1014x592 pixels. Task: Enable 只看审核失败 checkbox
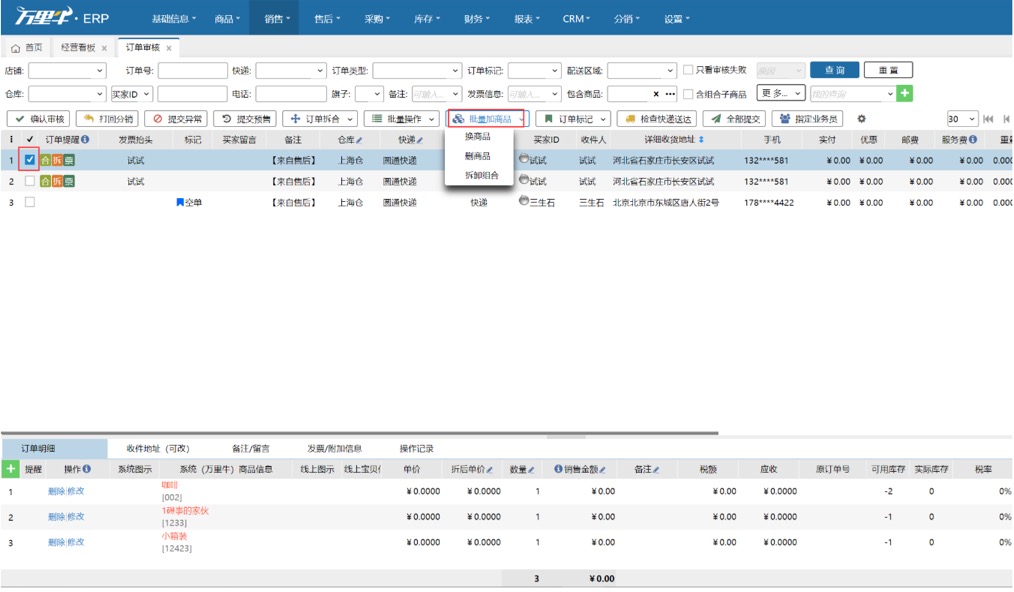pyautogui.click(x=688, y=70)
